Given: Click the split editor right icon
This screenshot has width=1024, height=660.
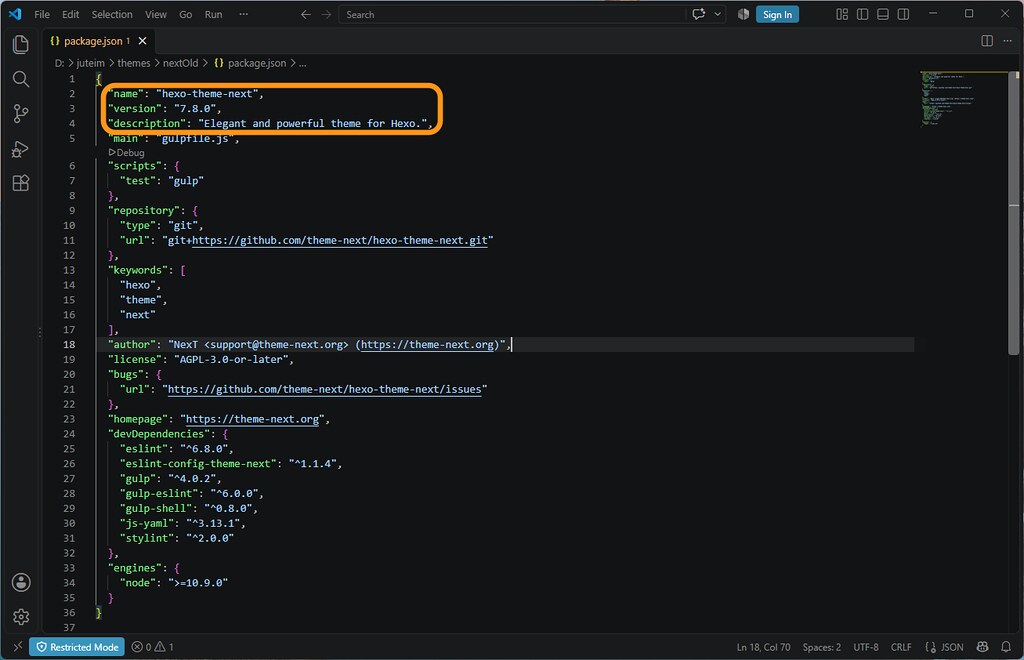Looking at the screenshot, I should [x=987, y=41].
